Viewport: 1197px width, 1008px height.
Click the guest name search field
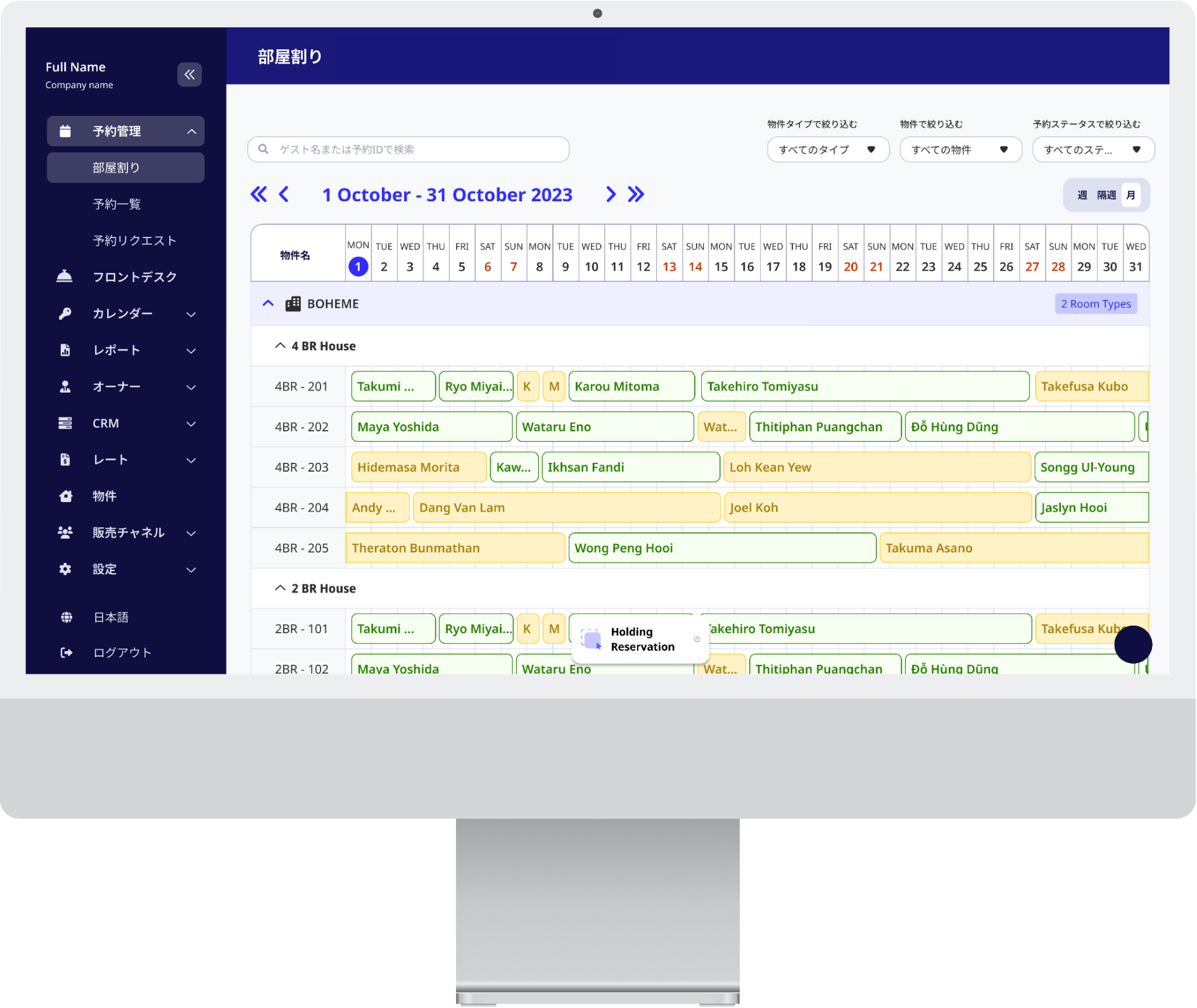click(x=408, y=149)
